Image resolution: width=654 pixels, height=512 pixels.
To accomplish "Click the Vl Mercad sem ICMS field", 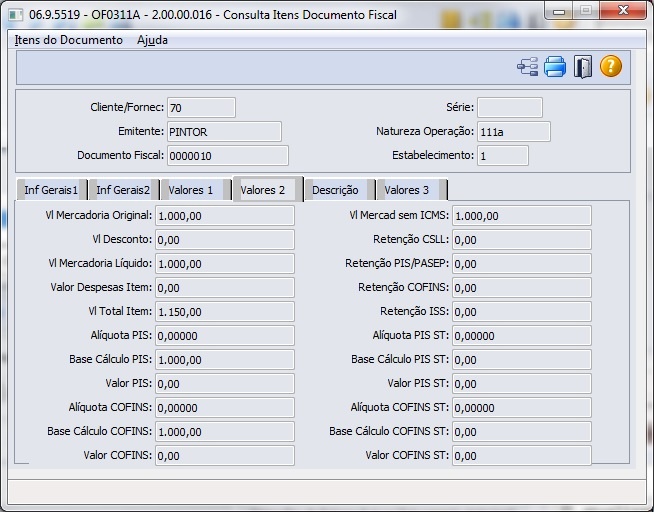I will click(x=522, y=216).
